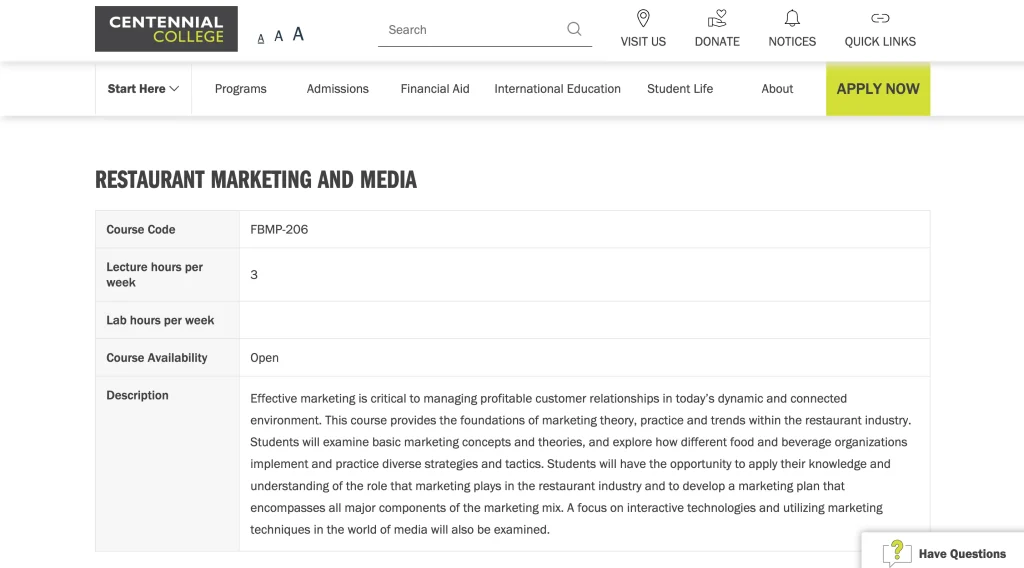Image resolution: width=1024 pixels, height=568 pixels.
Task: Go to Financial Aid section
Action: coord(435,89)
